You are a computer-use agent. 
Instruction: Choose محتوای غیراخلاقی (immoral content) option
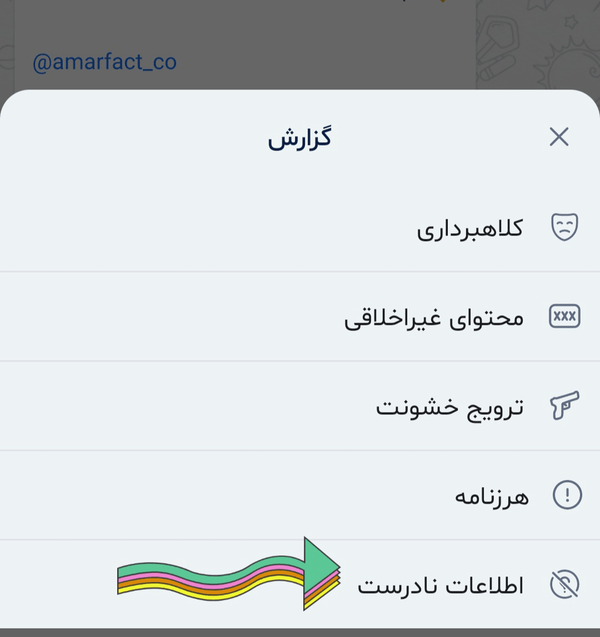(434, 318)
